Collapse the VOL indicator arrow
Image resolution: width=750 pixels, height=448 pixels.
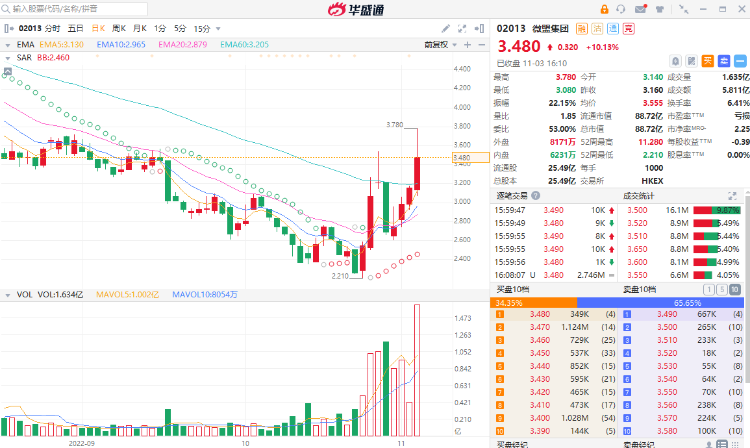coord(8,295)
